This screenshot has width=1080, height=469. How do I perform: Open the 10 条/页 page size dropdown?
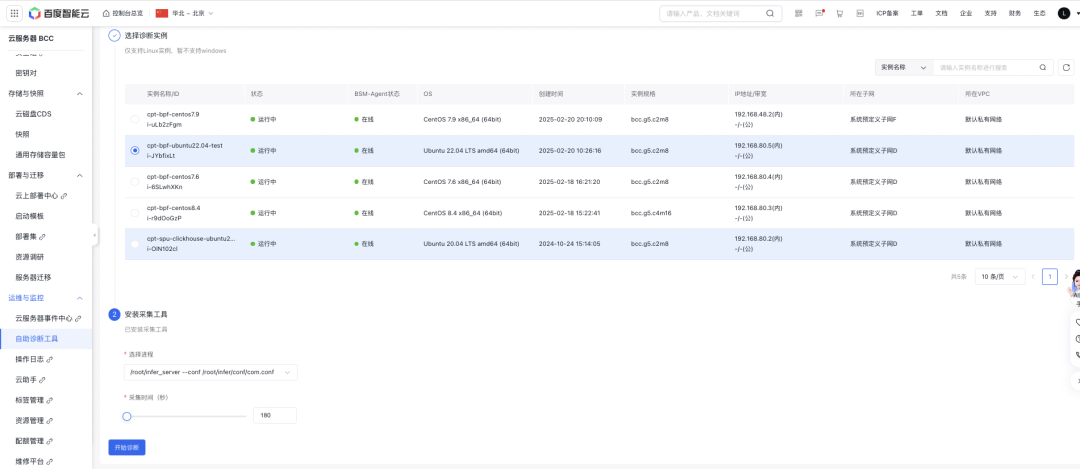(x=999, y=277)
